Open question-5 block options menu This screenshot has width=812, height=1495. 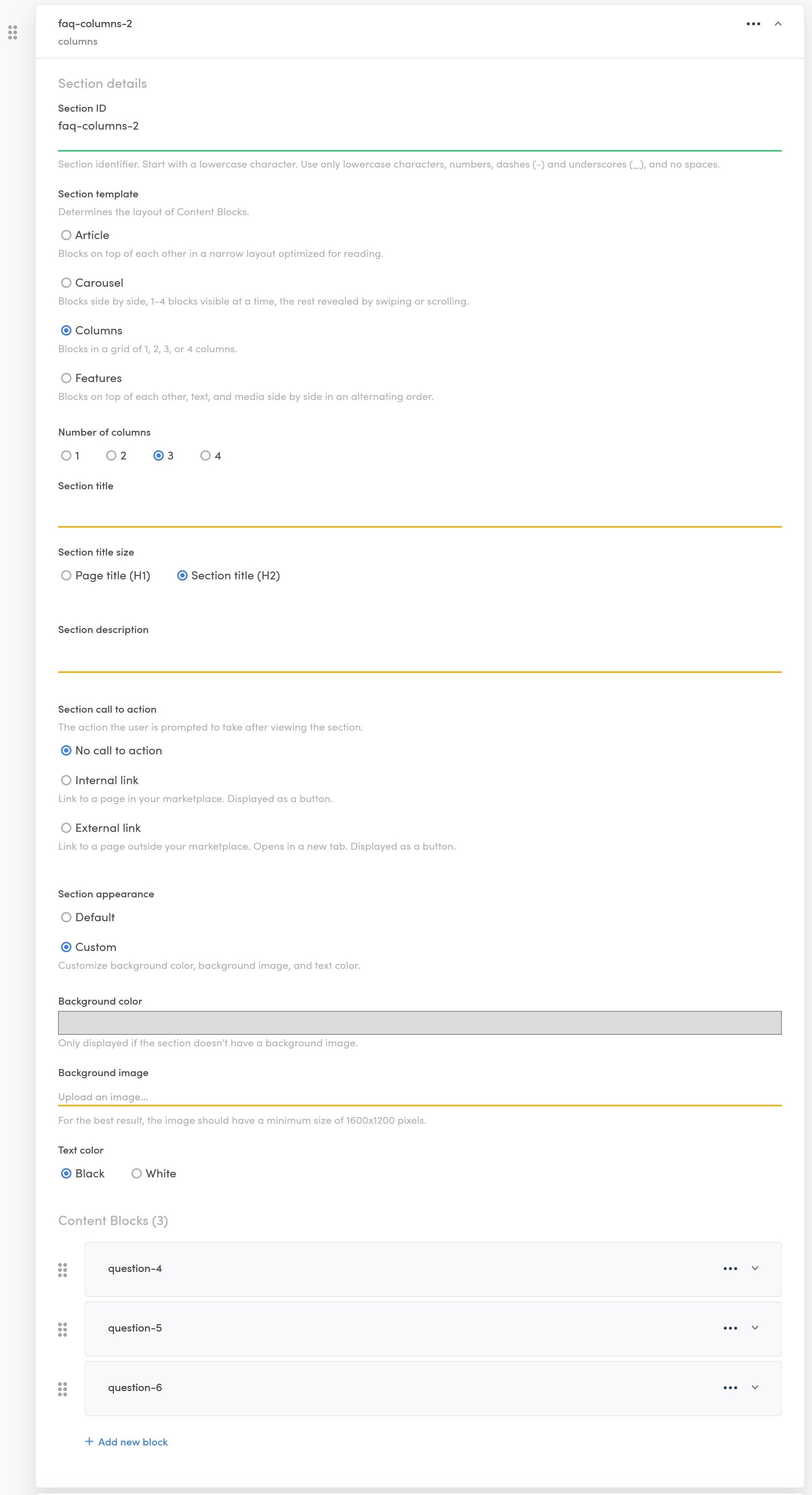tap(730, 1328)
